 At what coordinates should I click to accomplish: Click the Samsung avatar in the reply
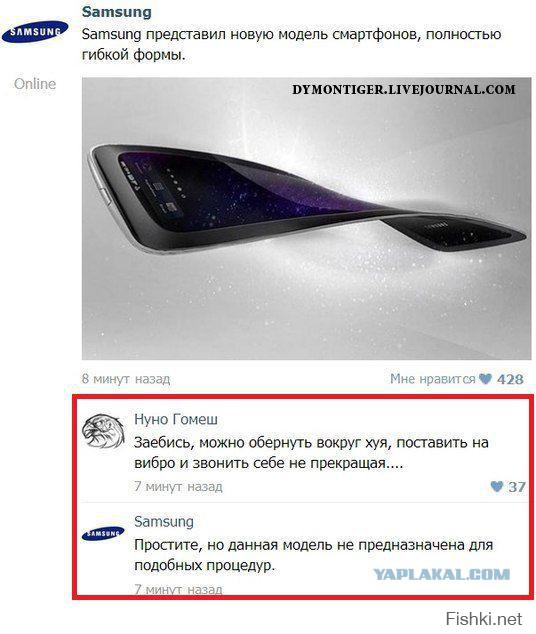coord(103,533)
